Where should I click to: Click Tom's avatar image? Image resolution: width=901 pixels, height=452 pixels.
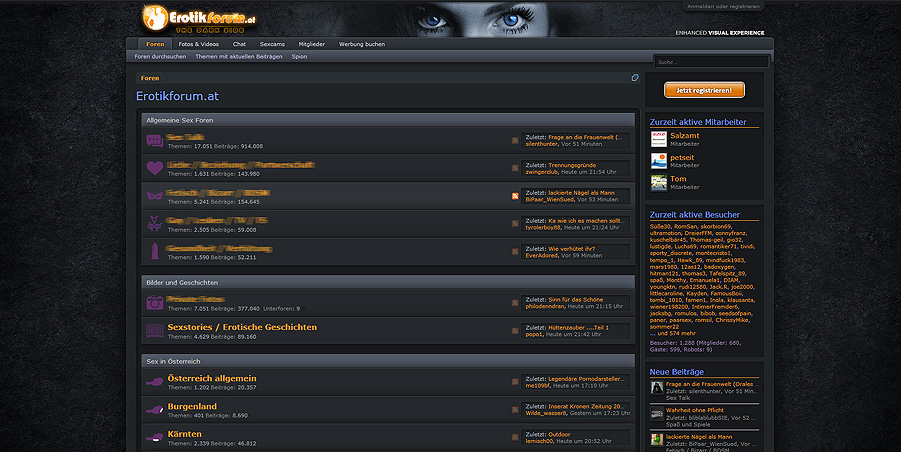click(x=659, y=183)
